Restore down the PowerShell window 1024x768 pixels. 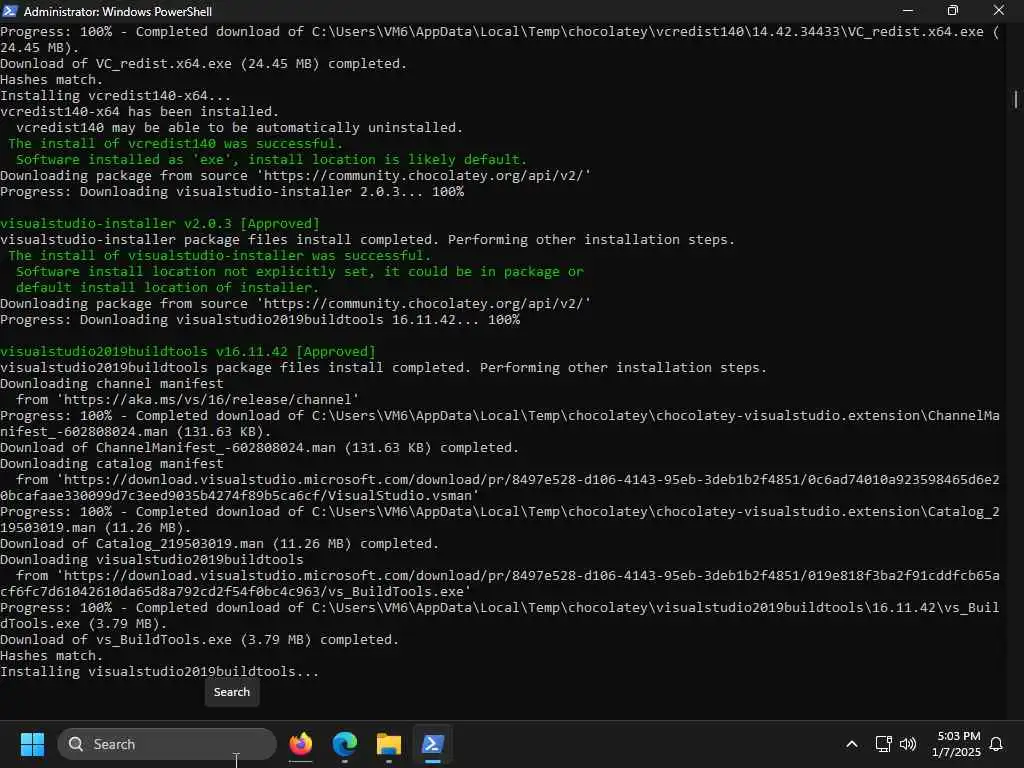pyautogui.click(x=953, y=10)
